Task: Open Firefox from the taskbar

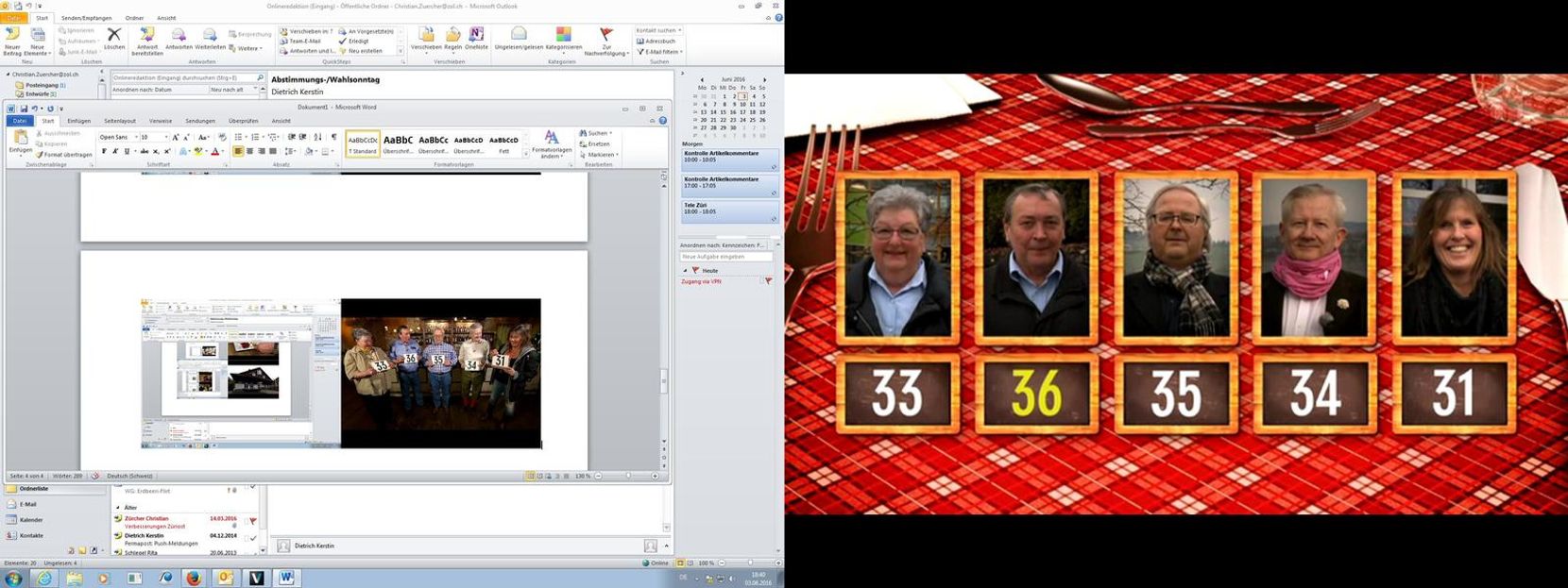Action: [194, 578]
